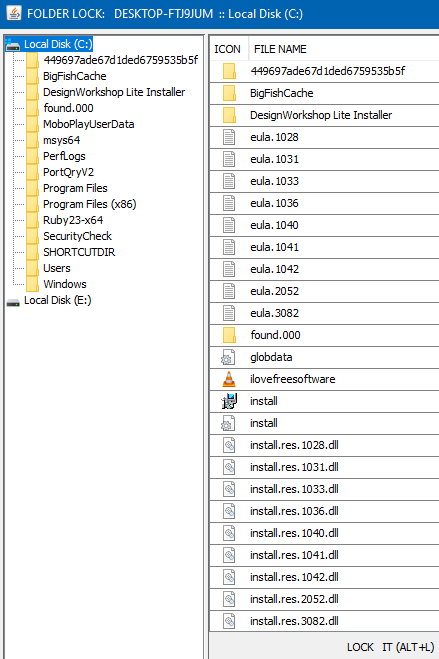Click document icon of eula.1040
This screenshot has height=659, width=439.
pyautogui.click(x=229, y=225)
